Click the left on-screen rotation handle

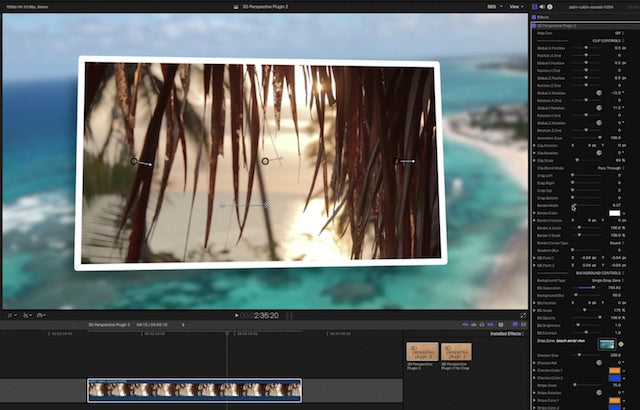(134, 161)
